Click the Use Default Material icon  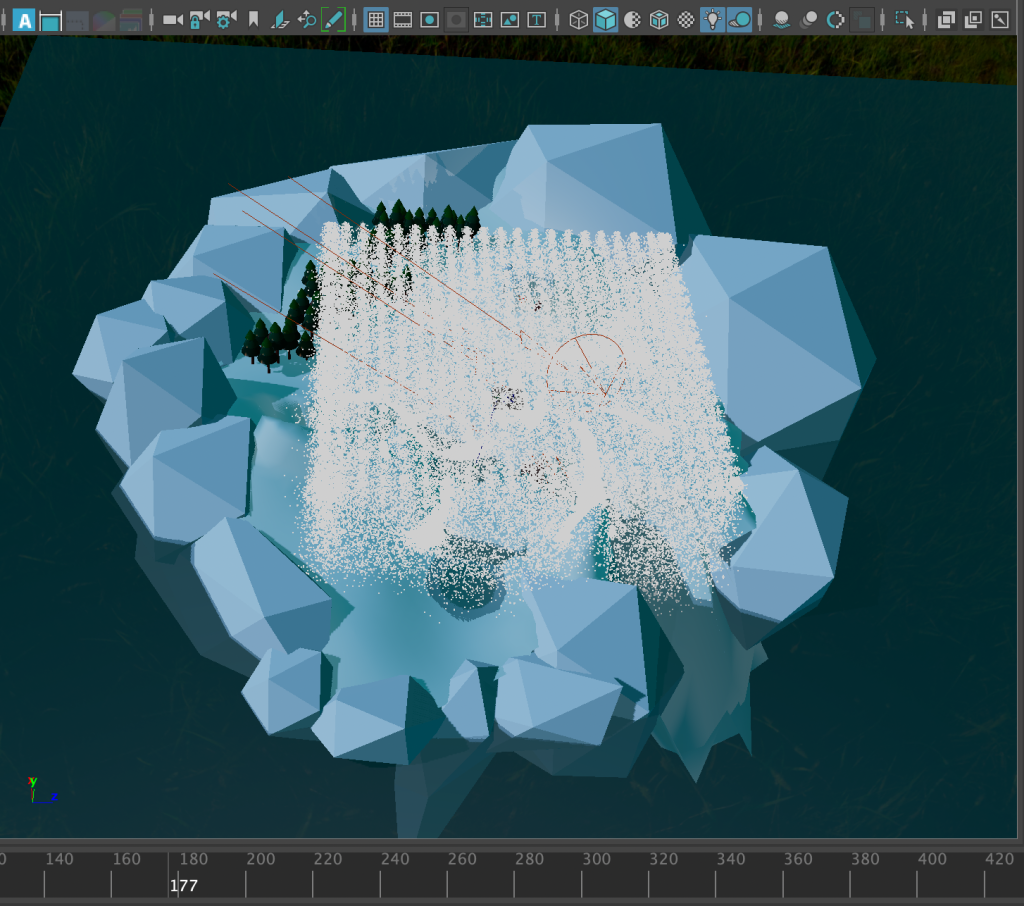coord(632,20)
